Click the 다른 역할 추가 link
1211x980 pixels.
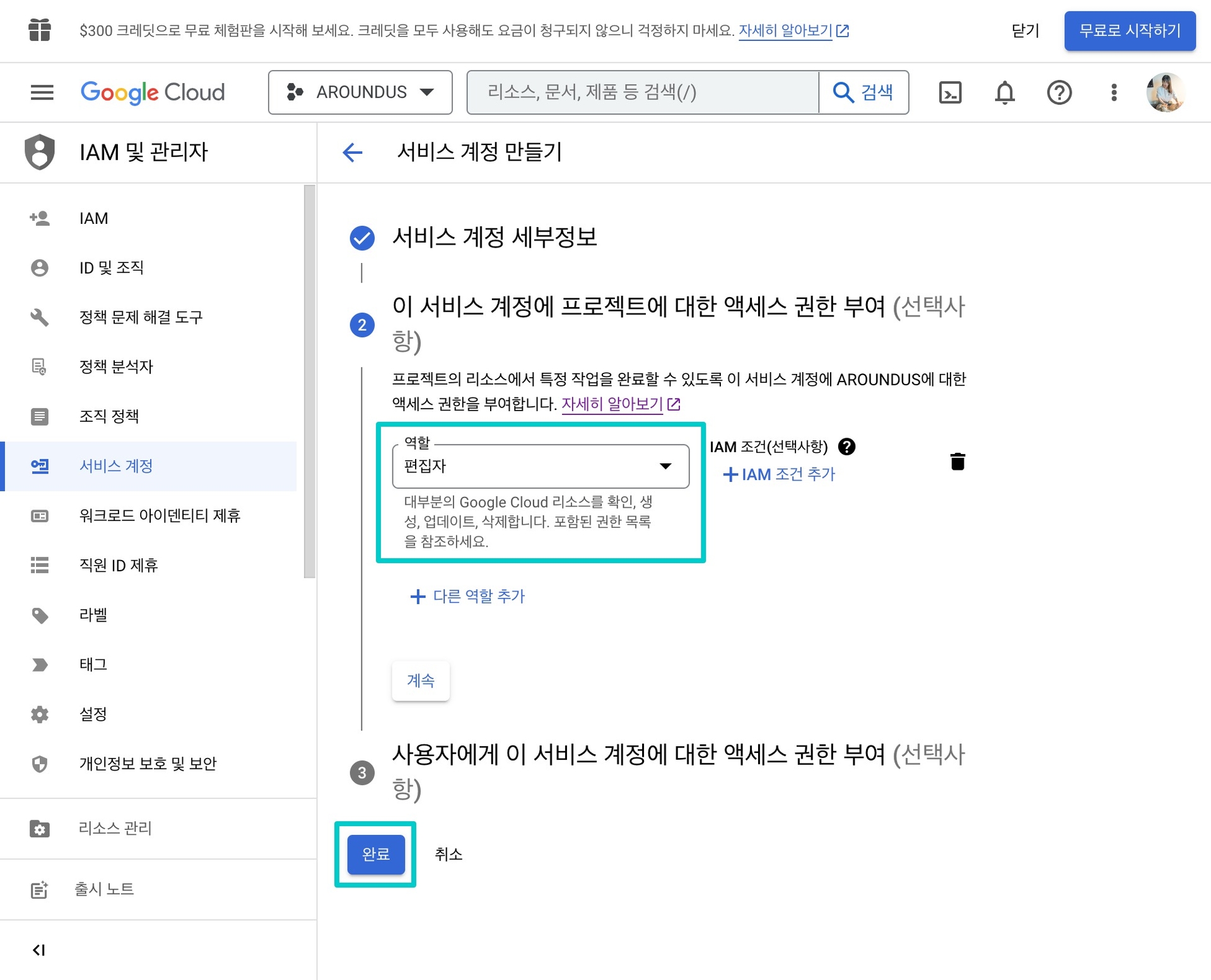coord(468,596)
